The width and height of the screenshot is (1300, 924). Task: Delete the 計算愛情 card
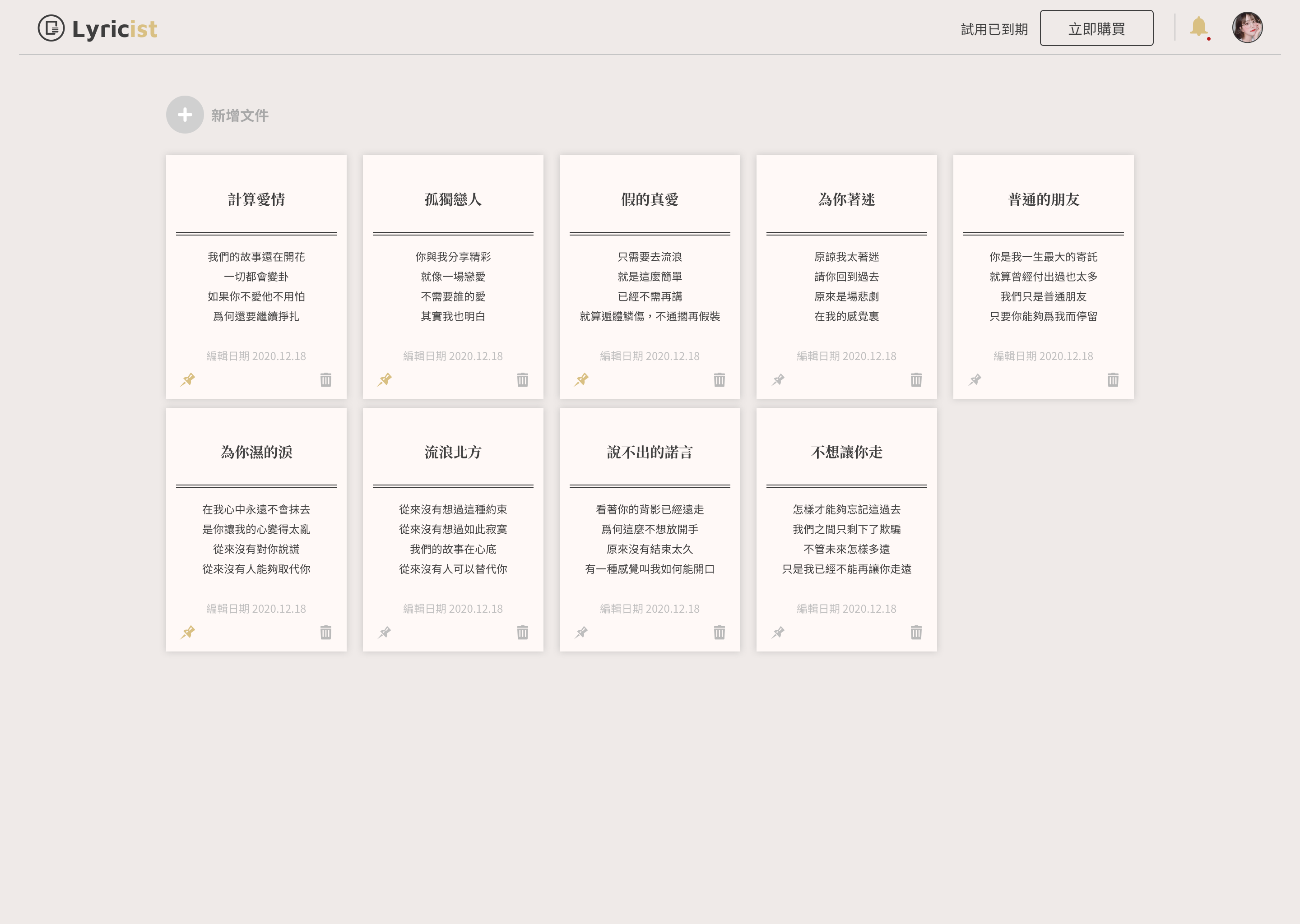tap(325, 379)
